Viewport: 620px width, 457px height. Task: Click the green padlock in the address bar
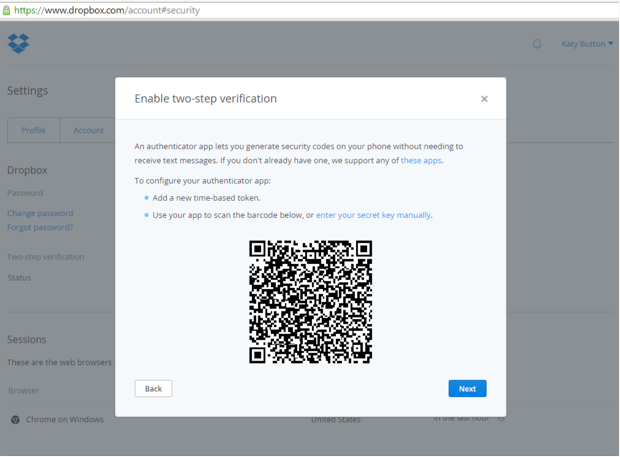6,10
